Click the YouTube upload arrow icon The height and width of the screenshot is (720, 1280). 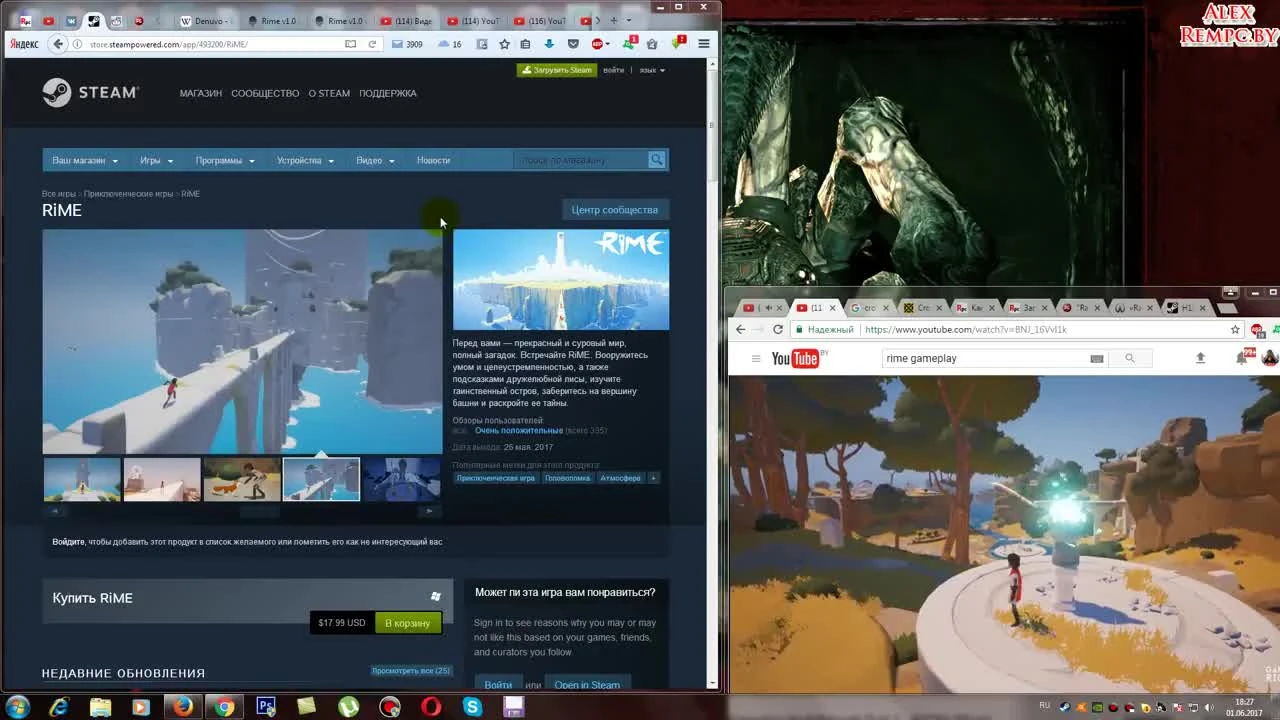1200,358
